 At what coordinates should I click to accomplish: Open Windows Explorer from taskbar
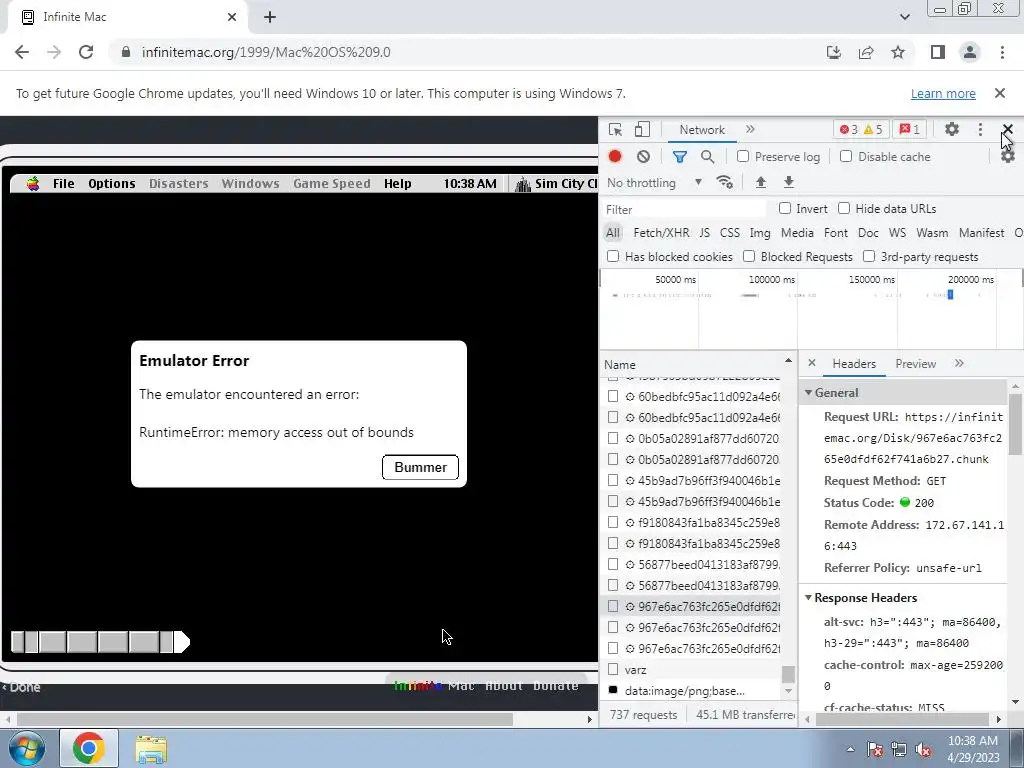pyautogui.click(x=151, y=748)
